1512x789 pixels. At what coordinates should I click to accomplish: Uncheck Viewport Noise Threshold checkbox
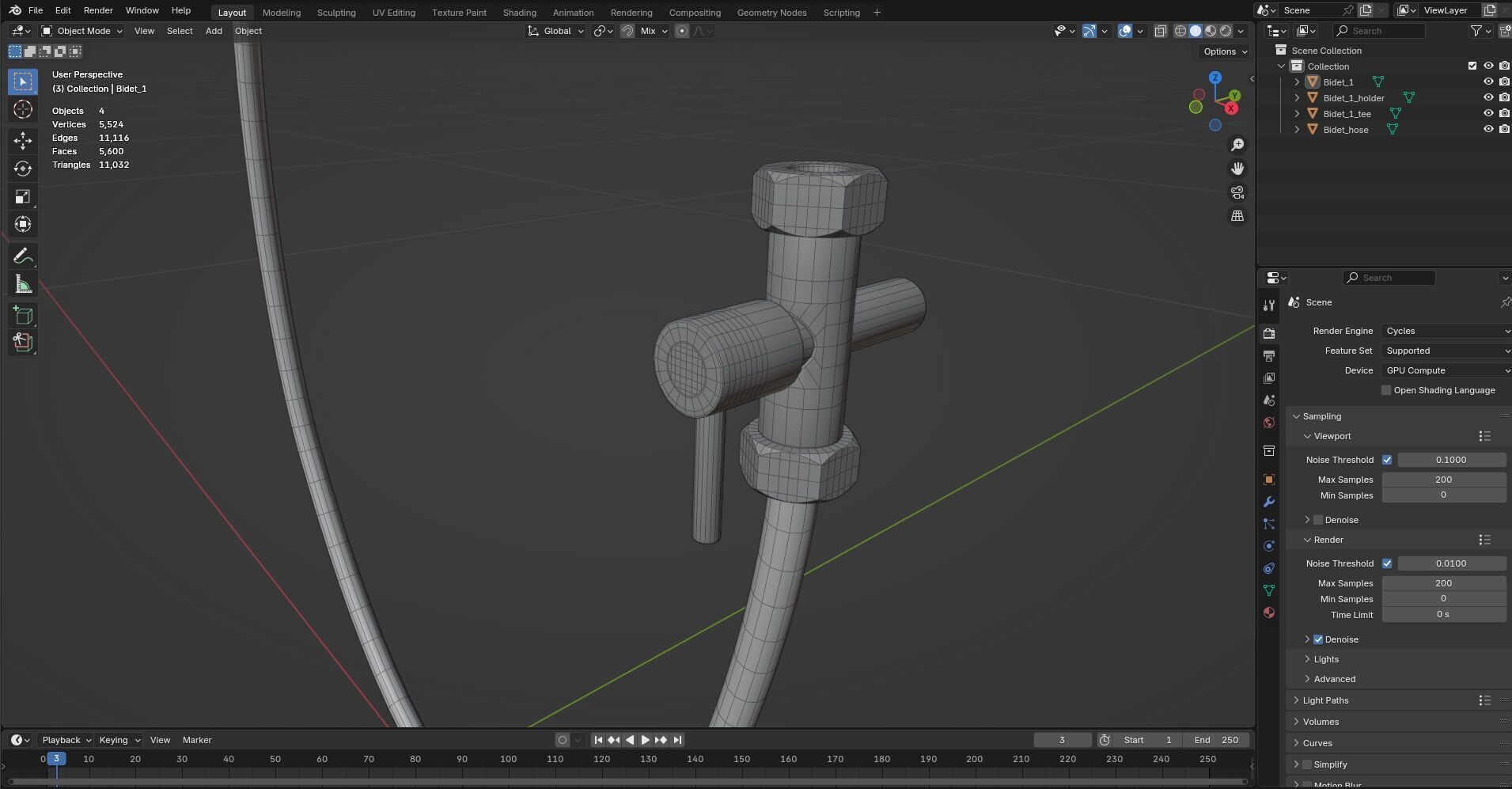click(x=1387, y=460)
